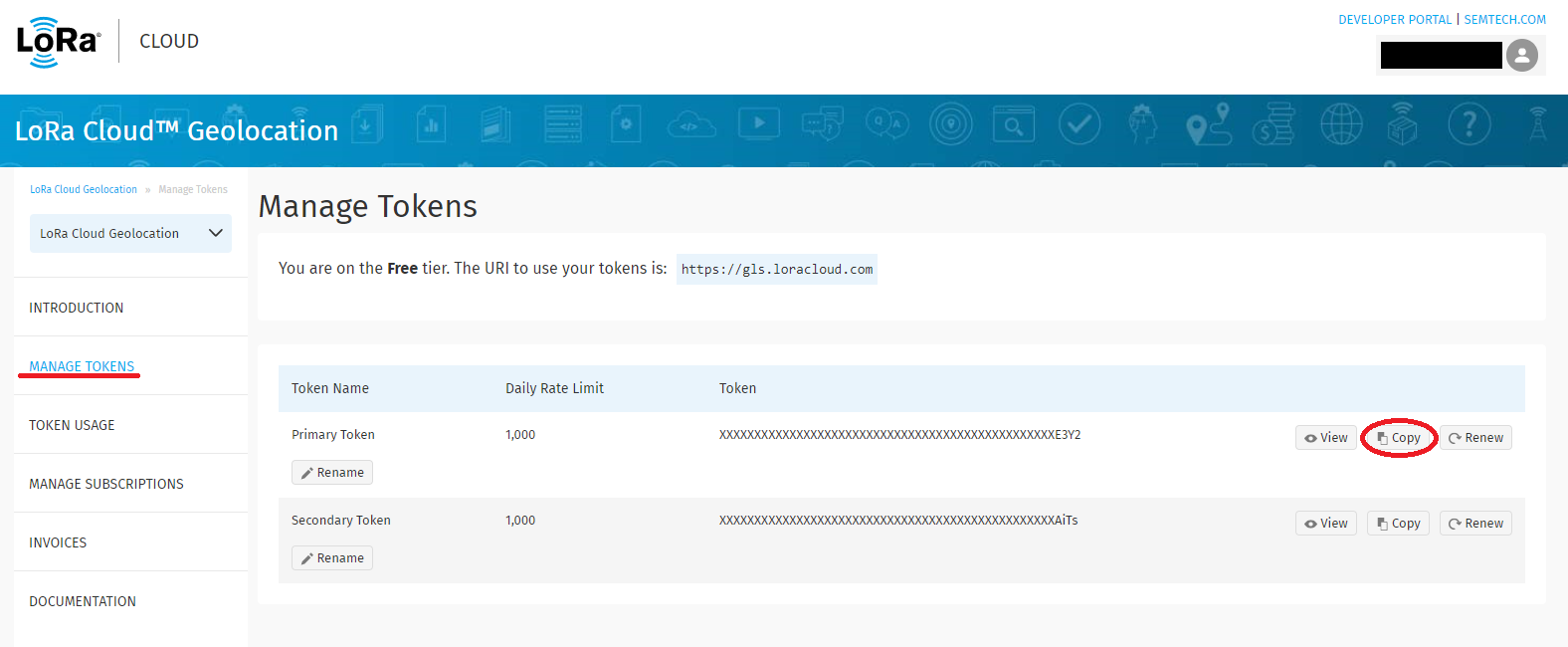Viewport: 1568px width, 647px height.
Task: Open the Introduction sidebar item
Action: point(77,308)
